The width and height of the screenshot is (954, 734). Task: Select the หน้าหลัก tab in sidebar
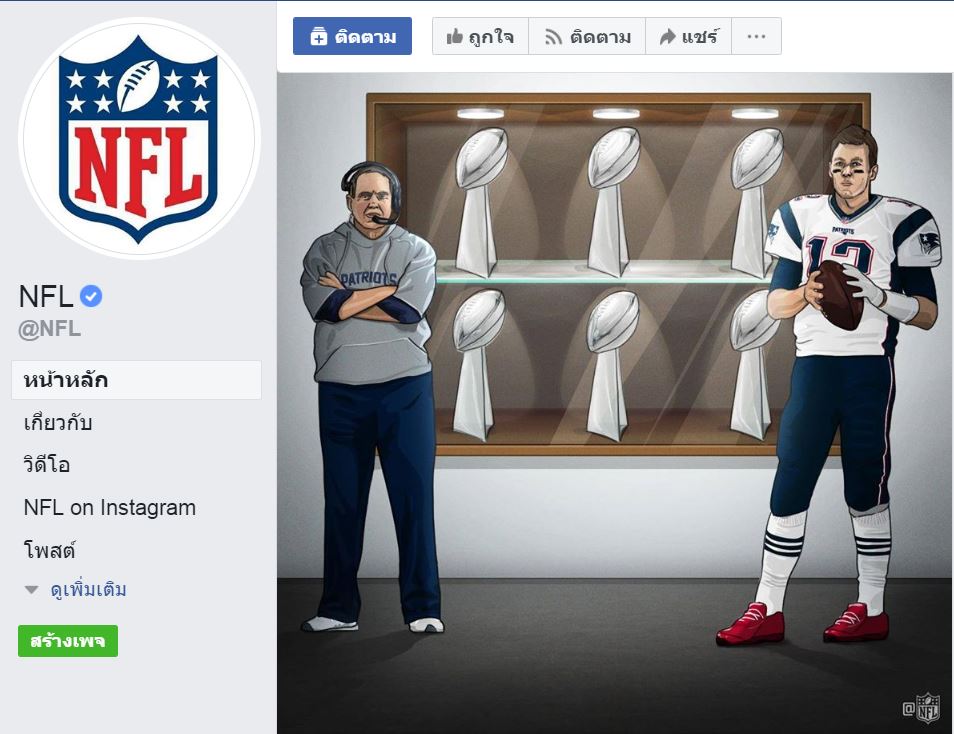pyautogui.click(x=136, y=380)
